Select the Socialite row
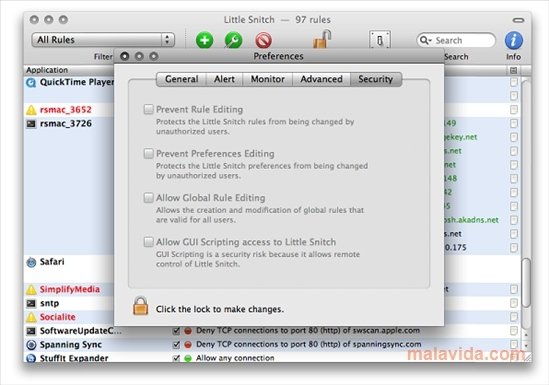 [x=69, y=317]
